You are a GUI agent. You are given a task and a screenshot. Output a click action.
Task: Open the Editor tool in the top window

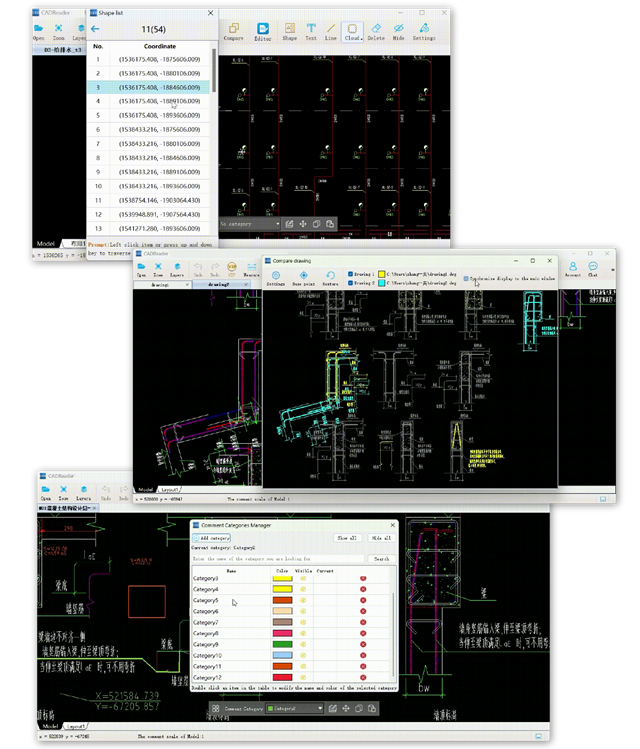263,32
